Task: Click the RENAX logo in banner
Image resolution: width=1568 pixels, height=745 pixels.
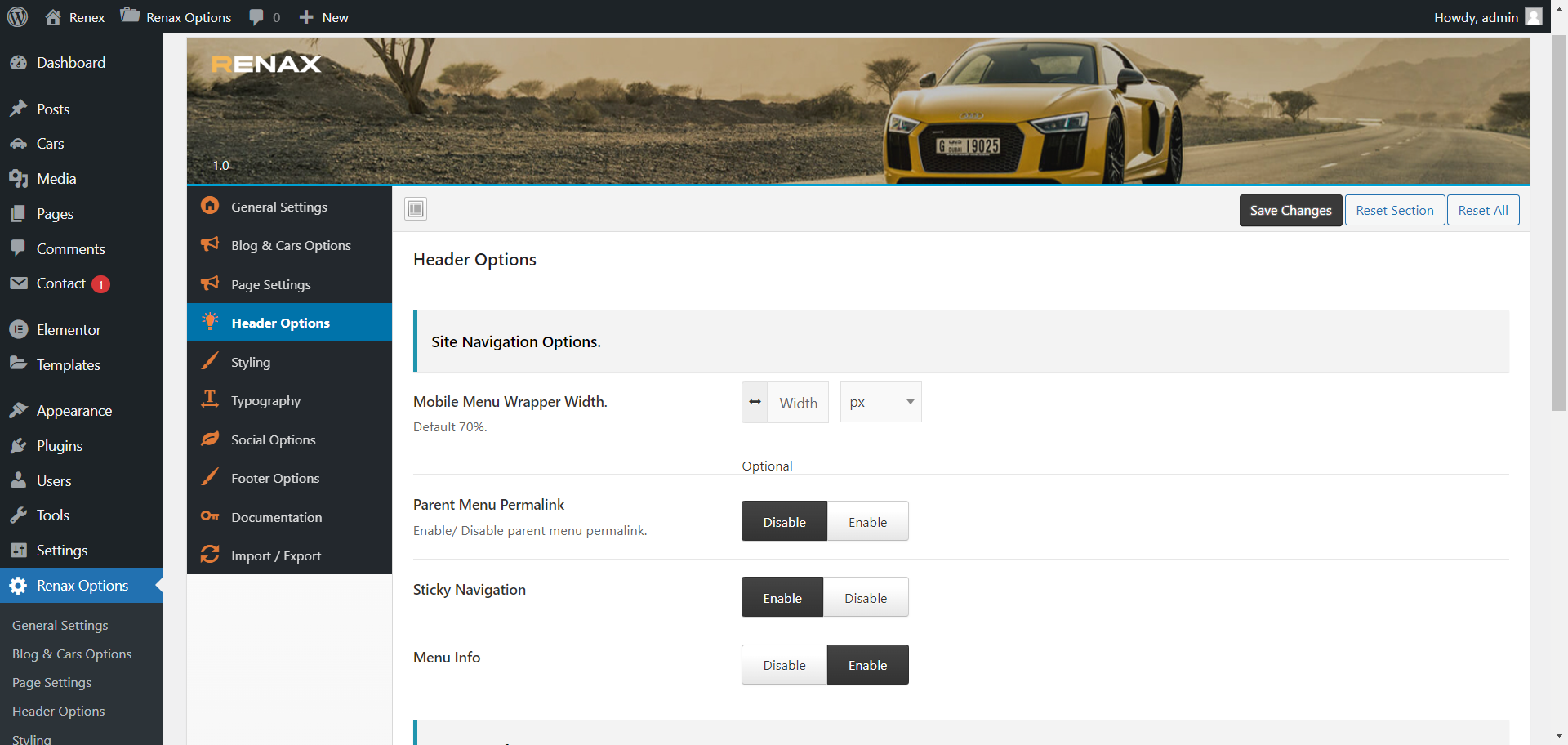Action: [266, 64]
